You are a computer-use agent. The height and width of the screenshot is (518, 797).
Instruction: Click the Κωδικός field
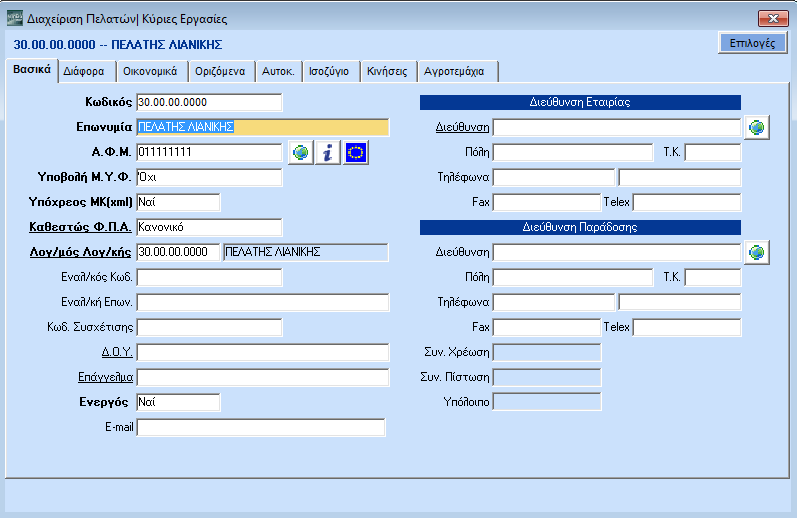[209, 102]
